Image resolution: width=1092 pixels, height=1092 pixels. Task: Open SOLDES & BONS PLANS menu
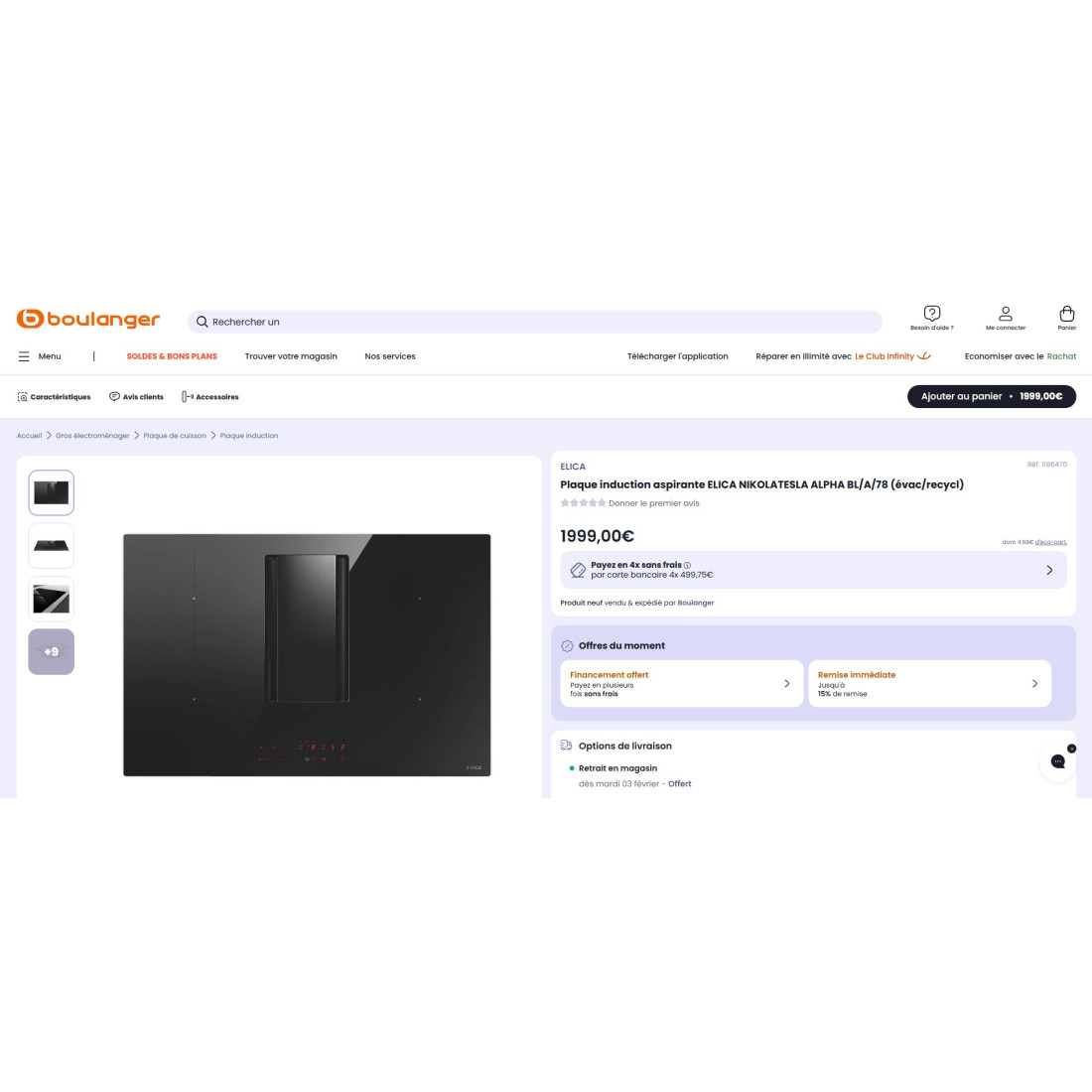pos(172,356)
